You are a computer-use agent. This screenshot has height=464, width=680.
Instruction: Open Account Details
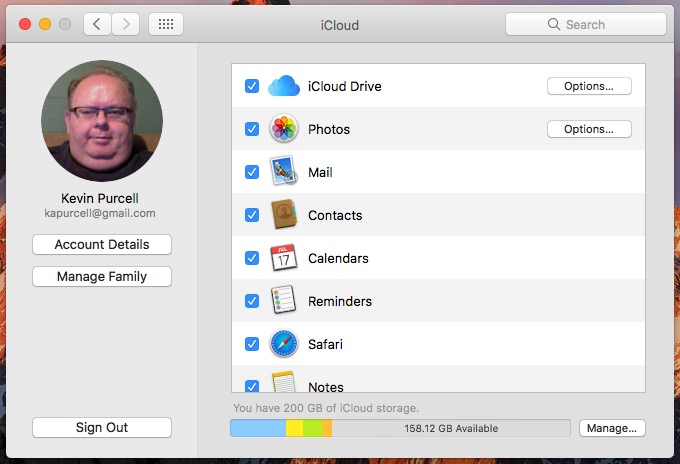tap(102, 245)
